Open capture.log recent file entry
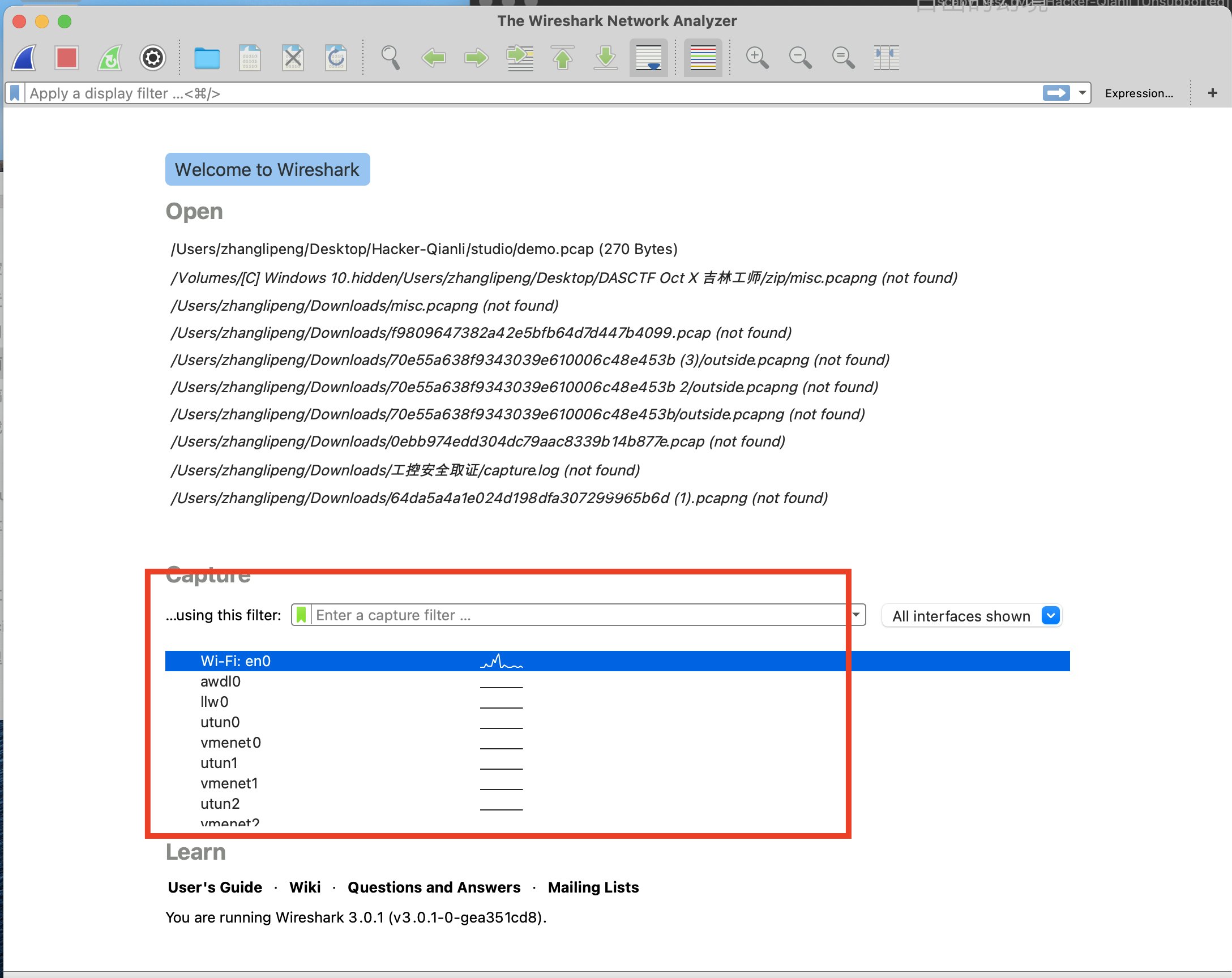1232x978 pixels. [405, 470]
